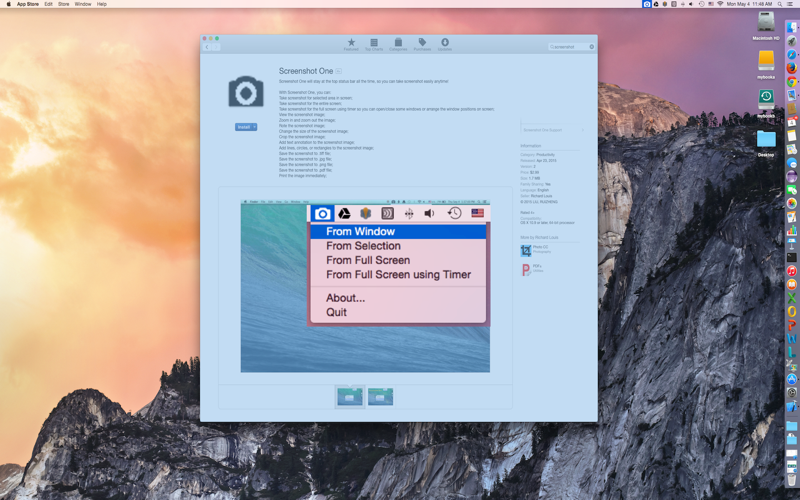Launch Google Chrome from the Dock

791,81
